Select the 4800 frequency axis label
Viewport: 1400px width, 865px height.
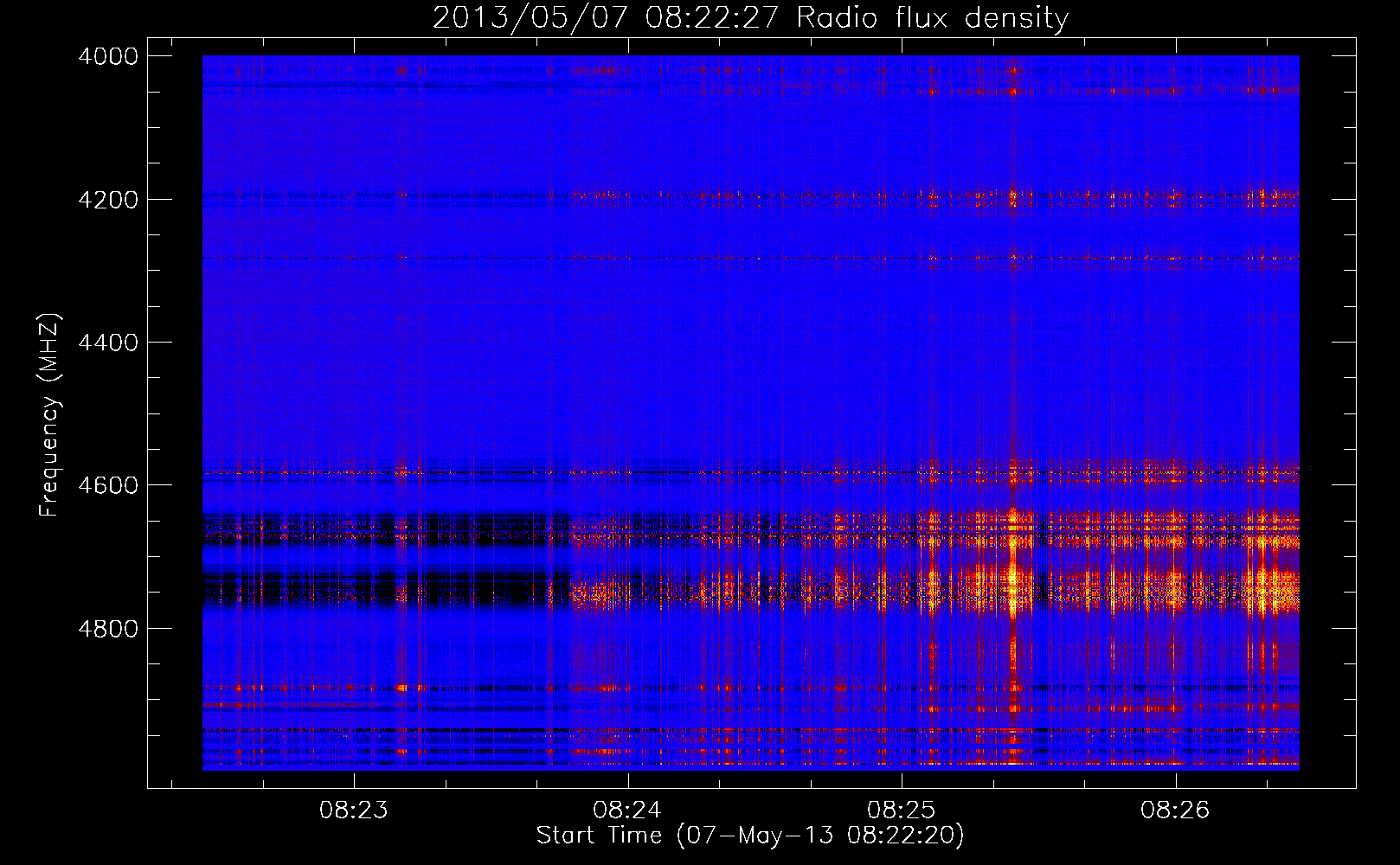pyautogui.click(x=108, y=628)
